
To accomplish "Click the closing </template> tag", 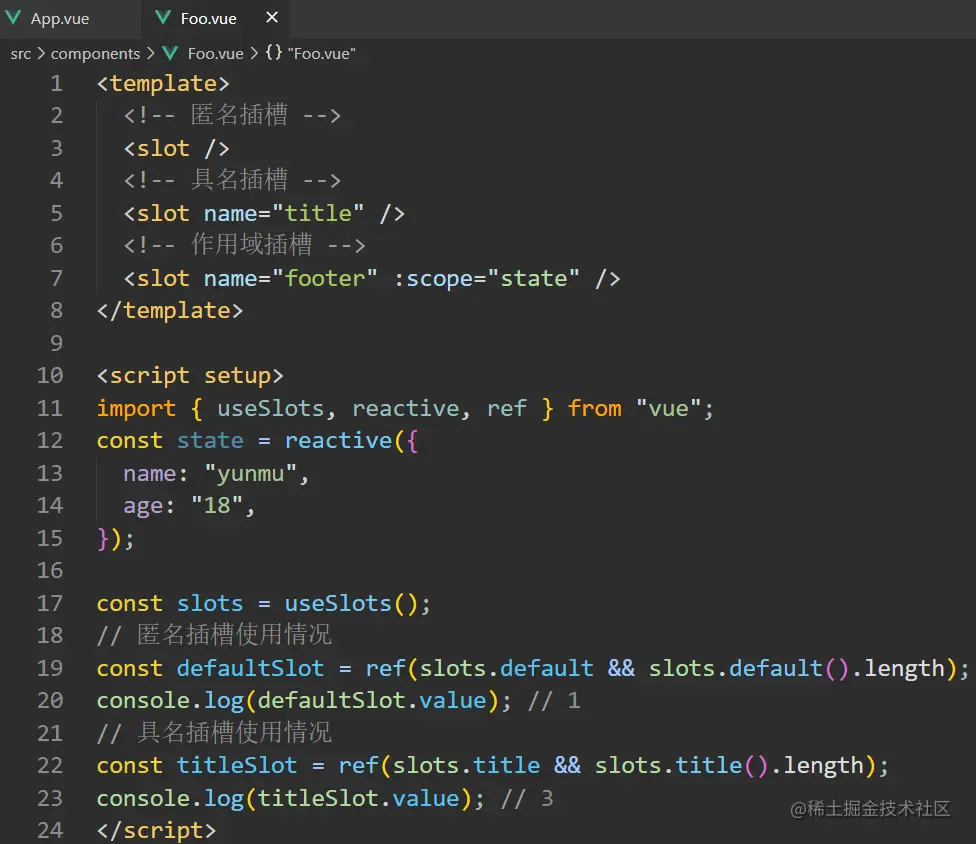I will (170, 311).
